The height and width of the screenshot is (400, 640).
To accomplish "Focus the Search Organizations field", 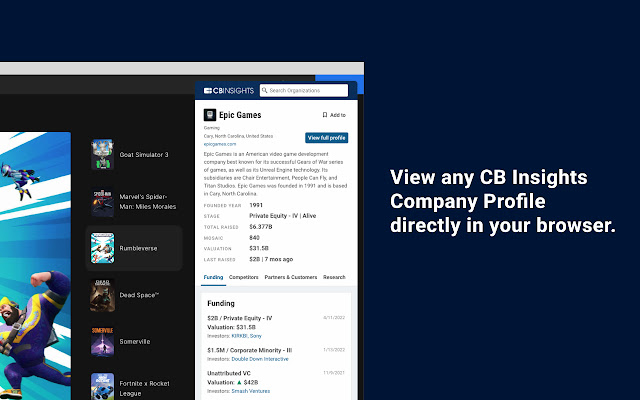I will coord(304,90).
